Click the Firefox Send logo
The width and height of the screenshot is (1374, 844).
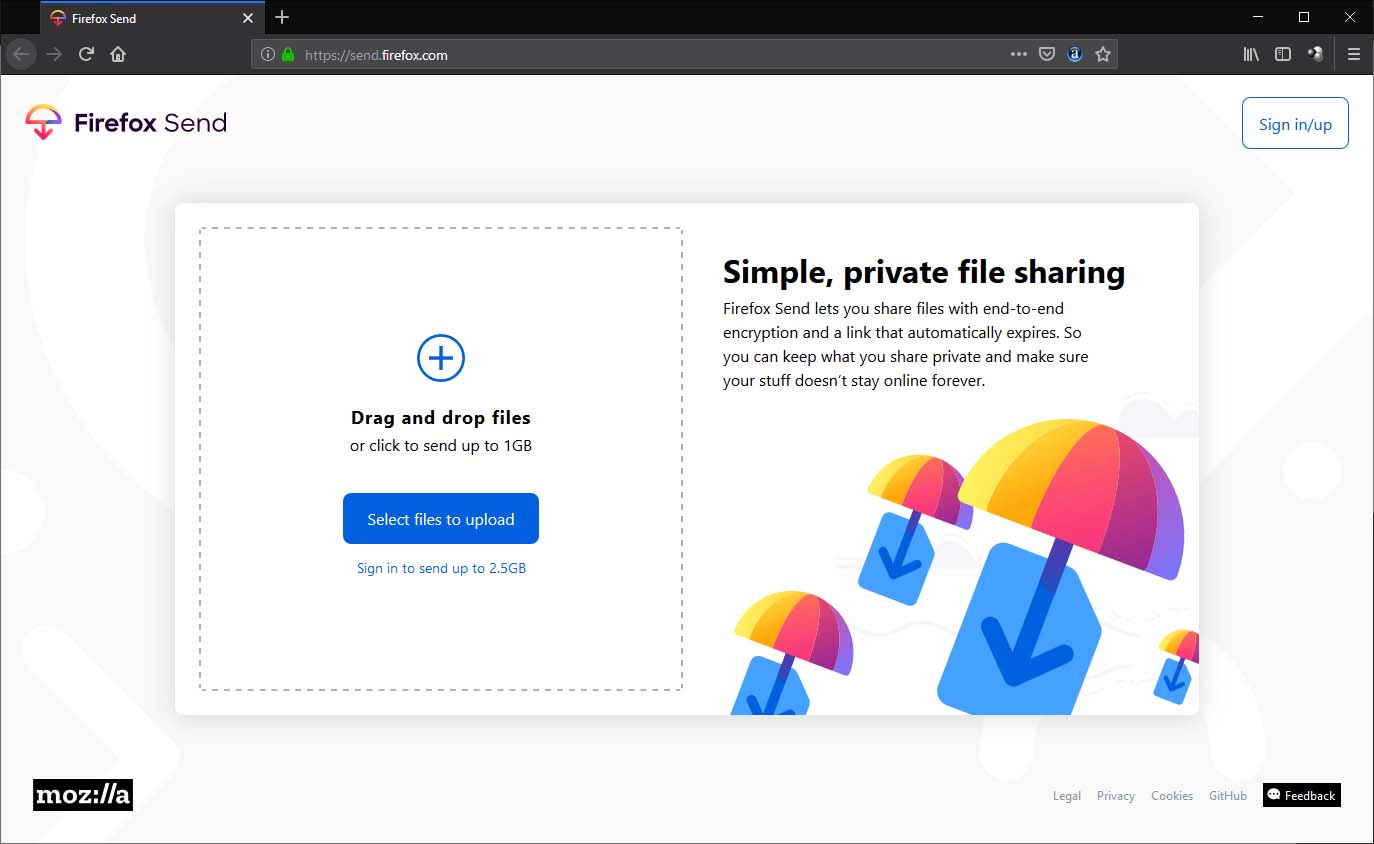pos(126,123)
